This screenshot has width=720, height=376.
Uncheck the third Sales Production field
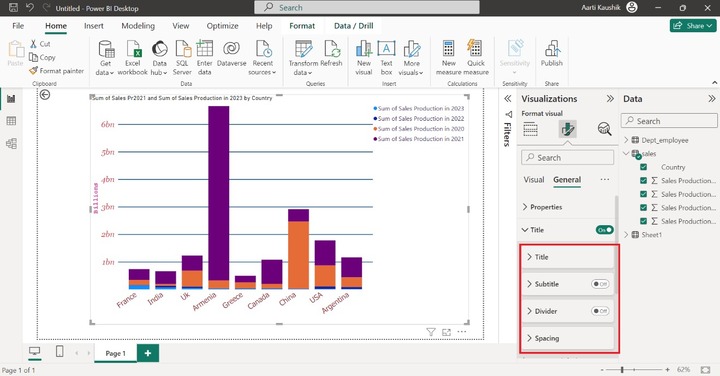pos(643,208)
